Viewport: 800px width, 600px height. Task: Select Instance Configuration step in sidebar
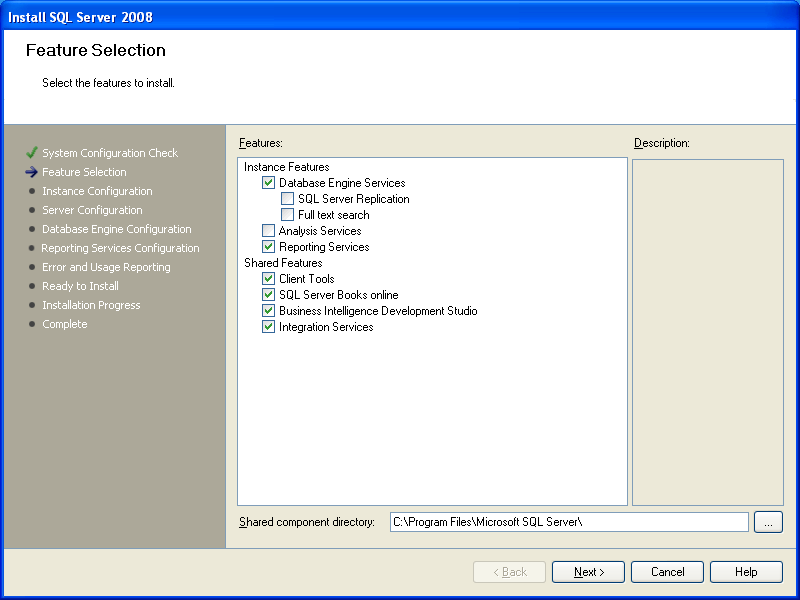tap(97, 191)
